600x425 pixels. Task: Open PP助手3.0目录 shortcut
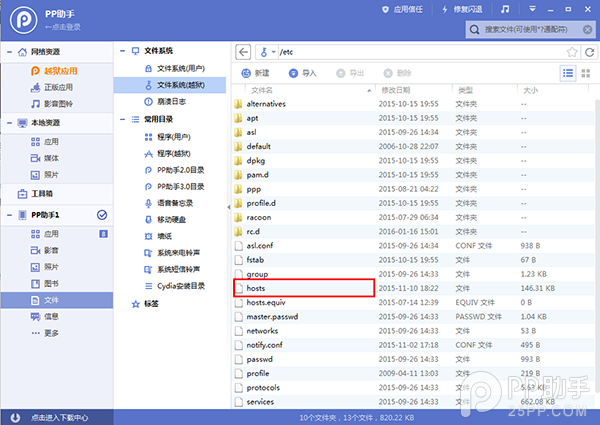coord(174,186)
